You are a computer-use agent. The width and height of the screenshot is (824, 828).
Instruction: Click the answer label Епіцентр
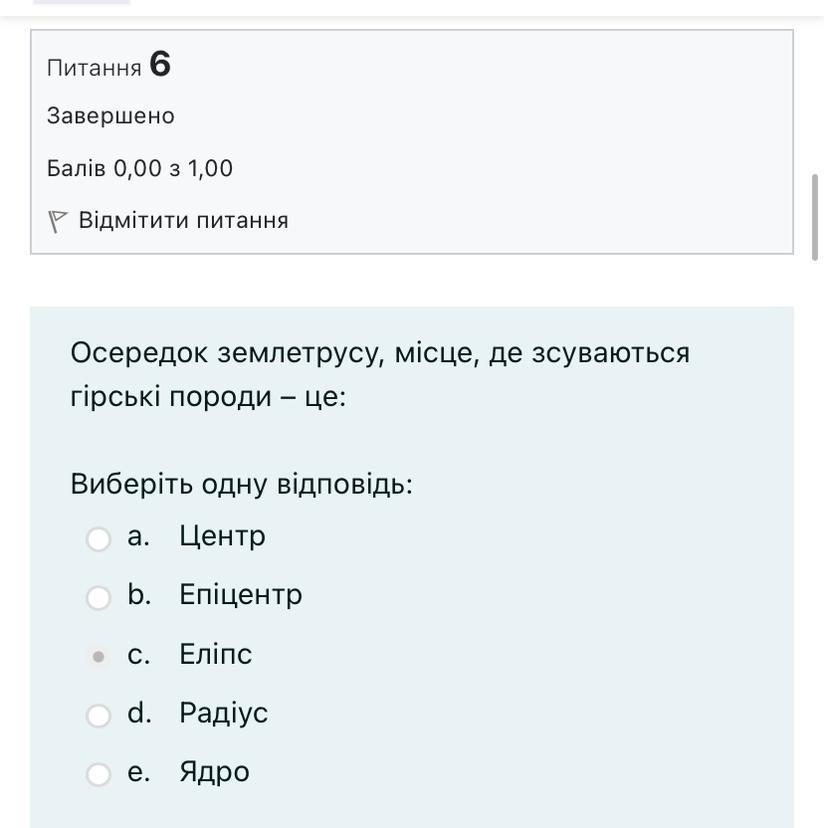click(x=240, y=595)
